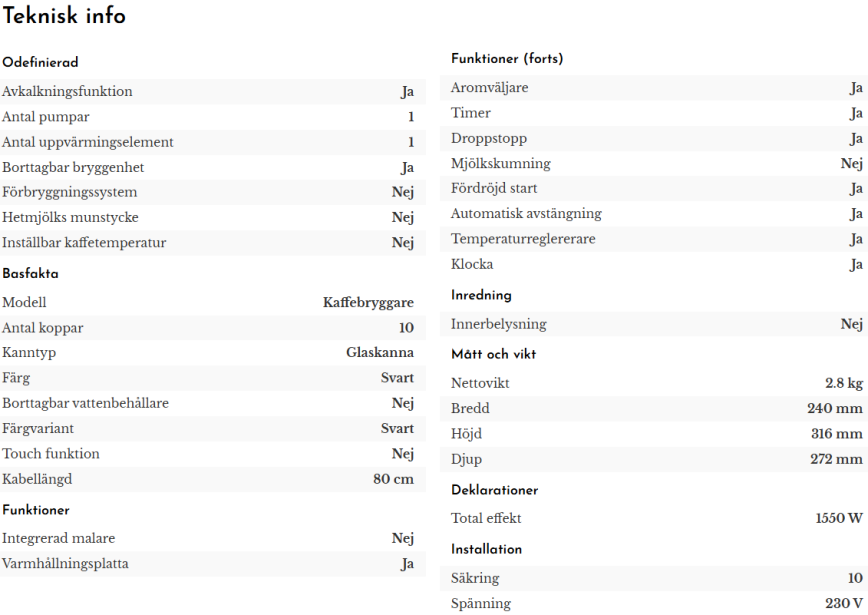The width and height of the screenshot is (868, 615).
Task: Select the Odefinierad section header
Action: (40, 62)
